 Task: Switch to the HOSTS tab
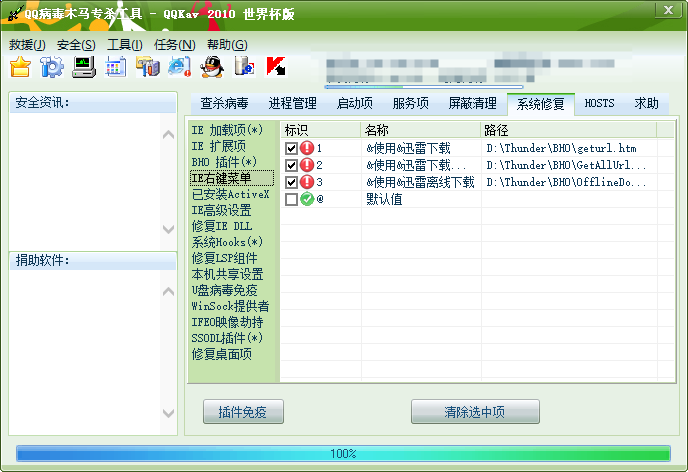click(599, 104)
